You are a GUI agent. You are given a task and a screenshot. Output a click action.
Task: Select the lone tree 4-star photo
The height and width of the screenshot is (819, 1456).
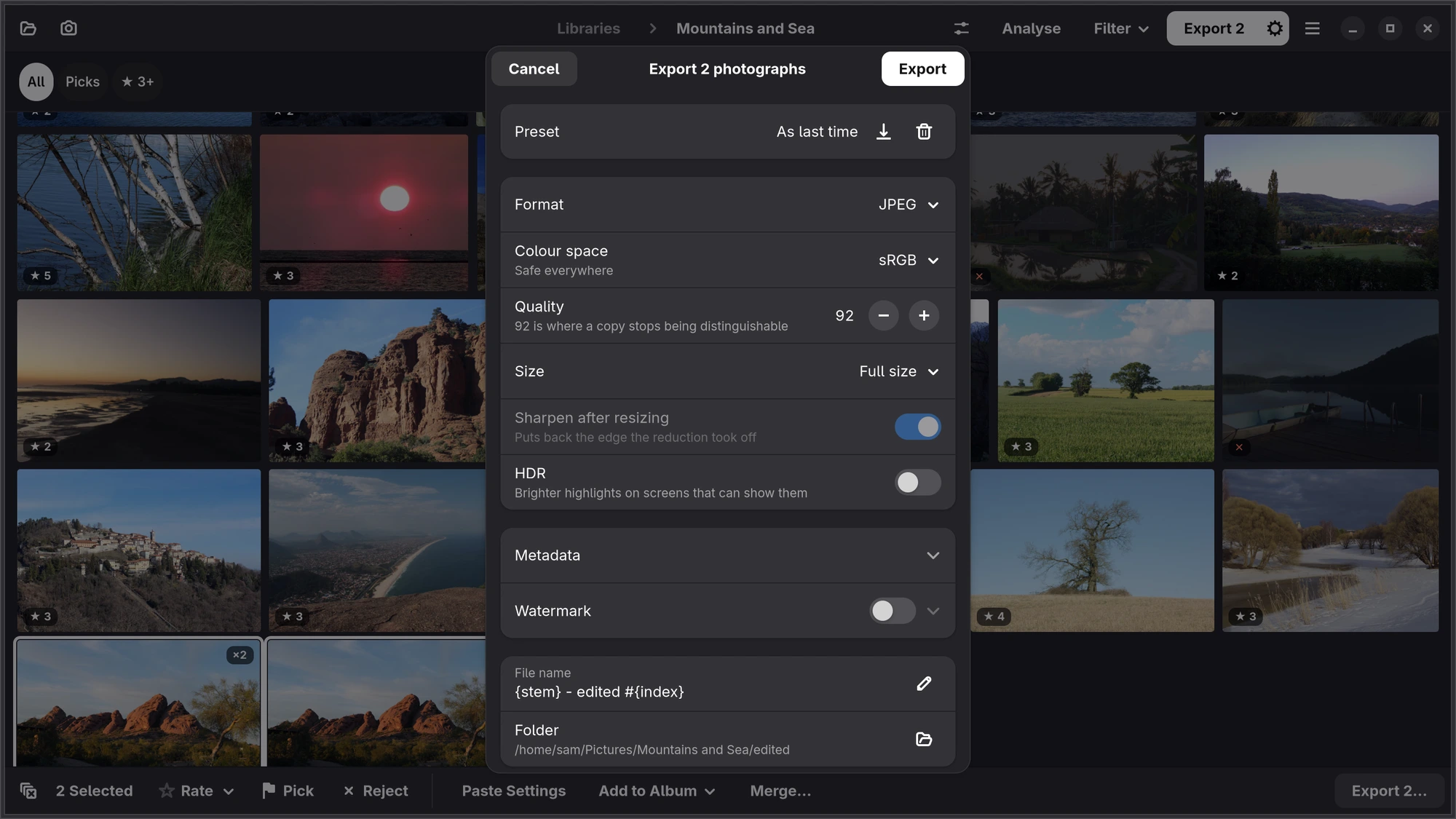(1092, 550)
